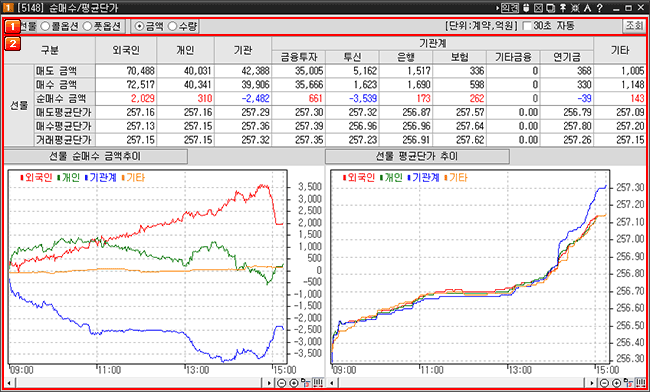Image resolution: width=650 pixels, height=392 pixels.
Task: Zoom in the left chart with plus icon
Action: pos(294,383)
